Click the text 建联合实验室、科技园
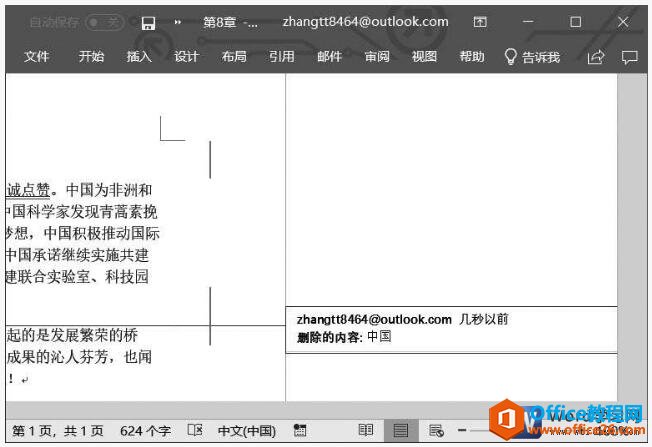652x447 pixels. [77, 277]
